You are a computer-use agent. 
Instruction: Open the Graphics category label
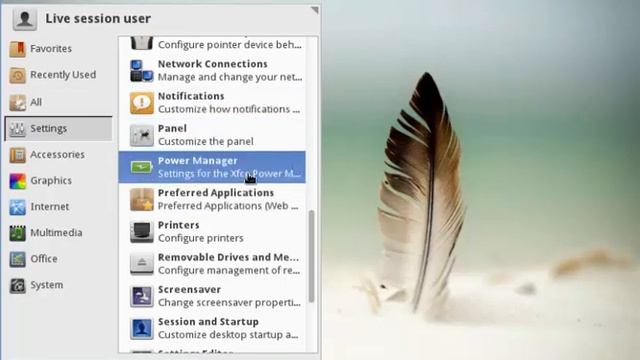[51, 181]
